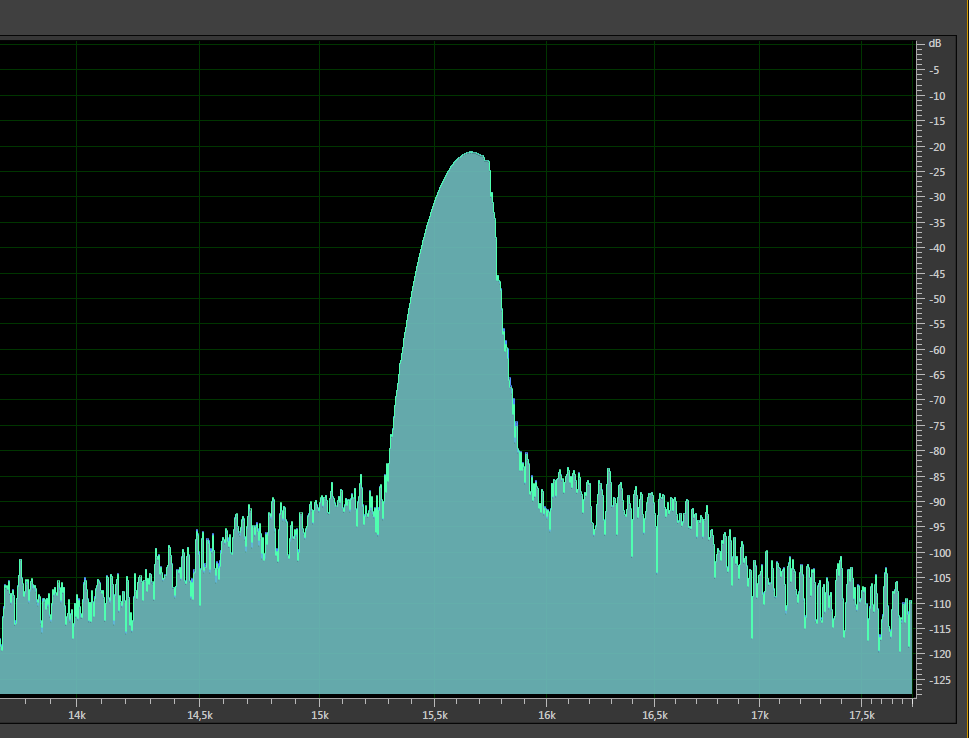Select the -15 dB scale label

point(937,121)
